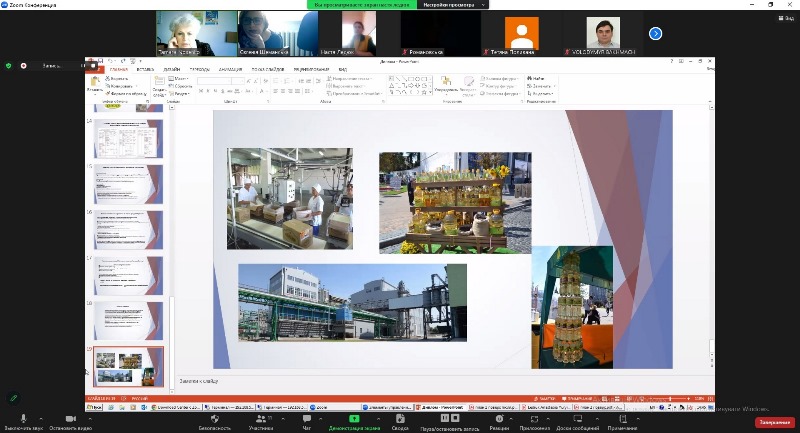Image resolution: width=800 pixels, height=433 pixels.
Task: Switch to the Design ribbon tab
Action: pyautogui.click(x=172, y=69)
